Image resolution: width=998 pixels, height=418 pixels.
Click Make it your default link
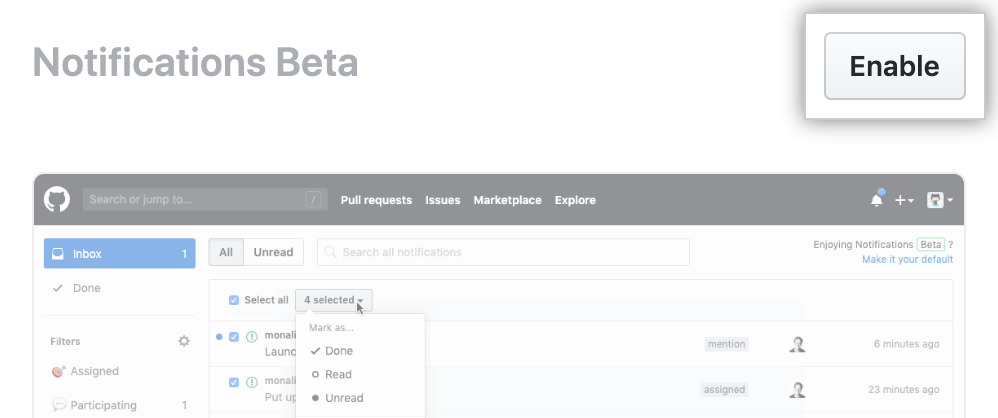907,259
